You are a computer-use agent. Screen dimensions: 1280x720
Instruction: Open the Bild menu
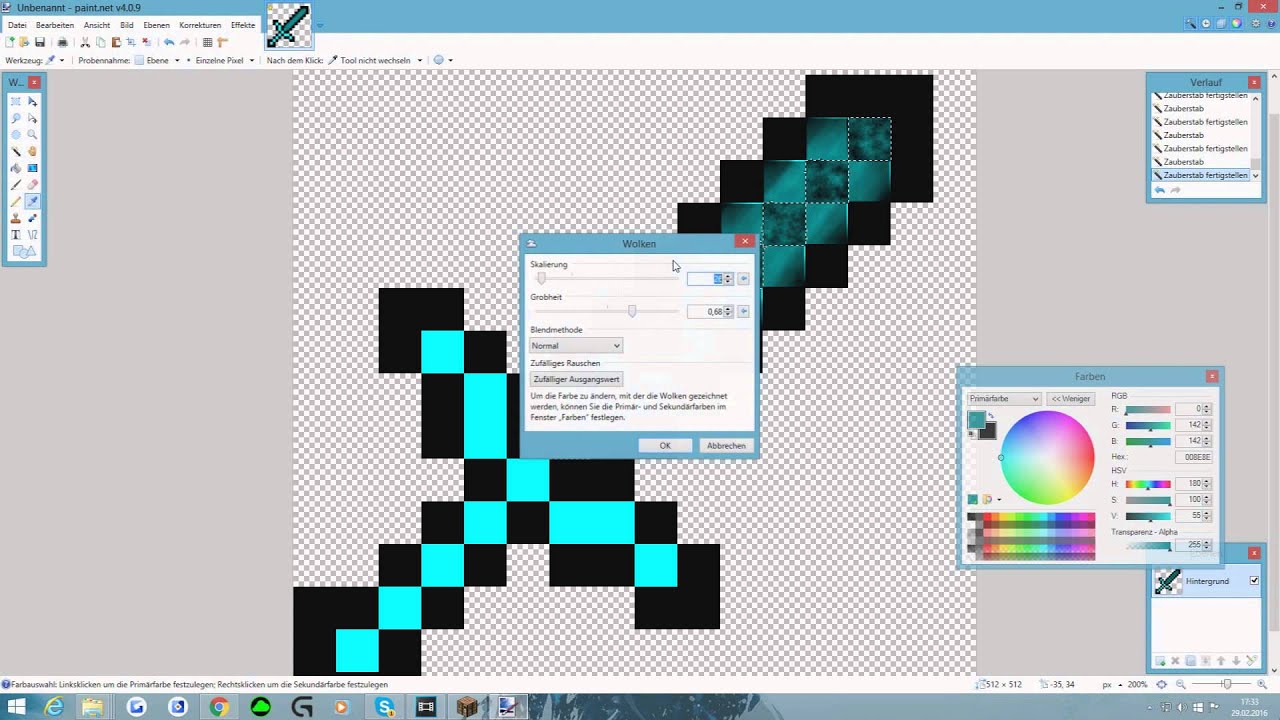pyautogui.click(x=127, y=25)
